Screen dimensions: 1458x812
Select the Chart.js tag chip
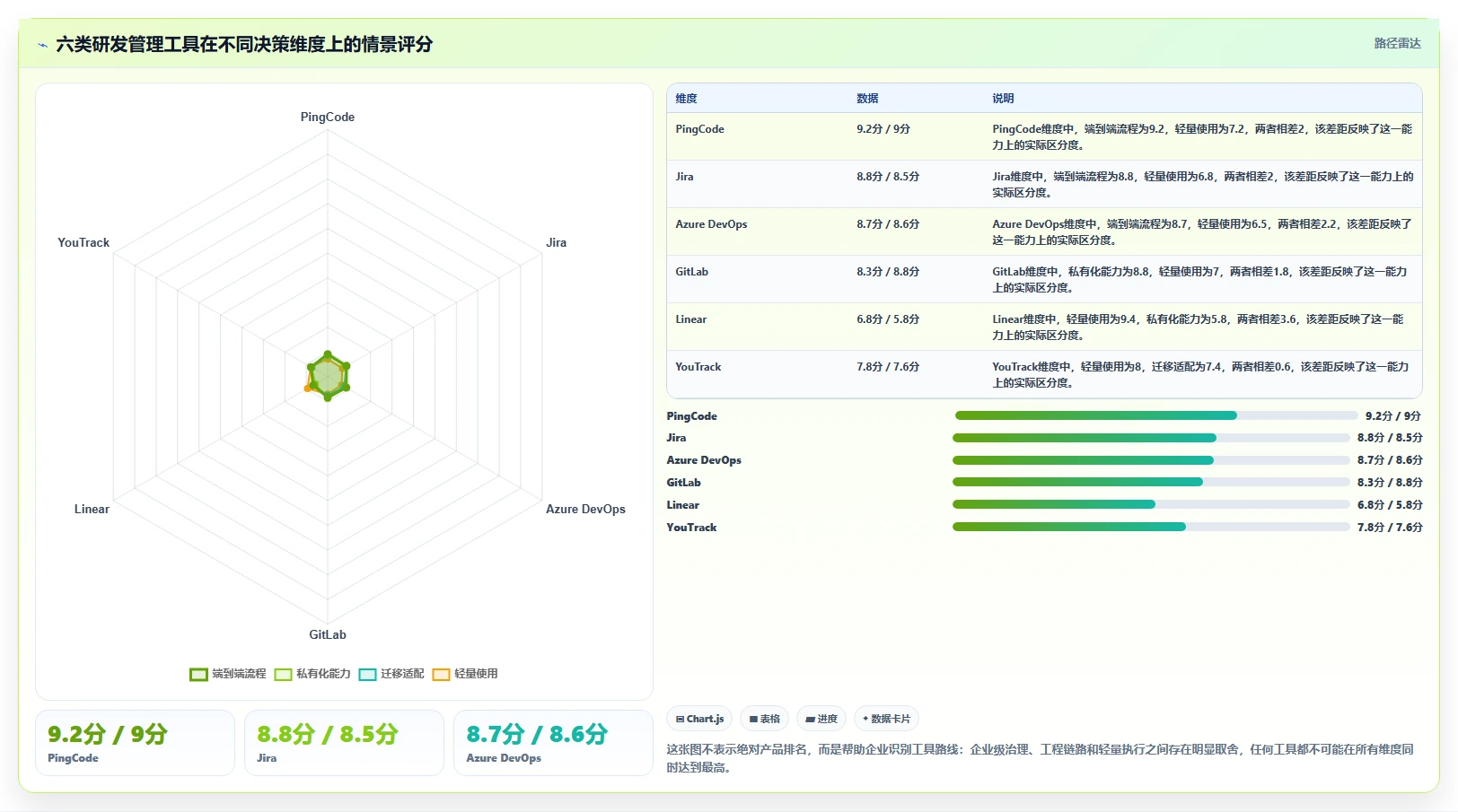click(699, 719)
